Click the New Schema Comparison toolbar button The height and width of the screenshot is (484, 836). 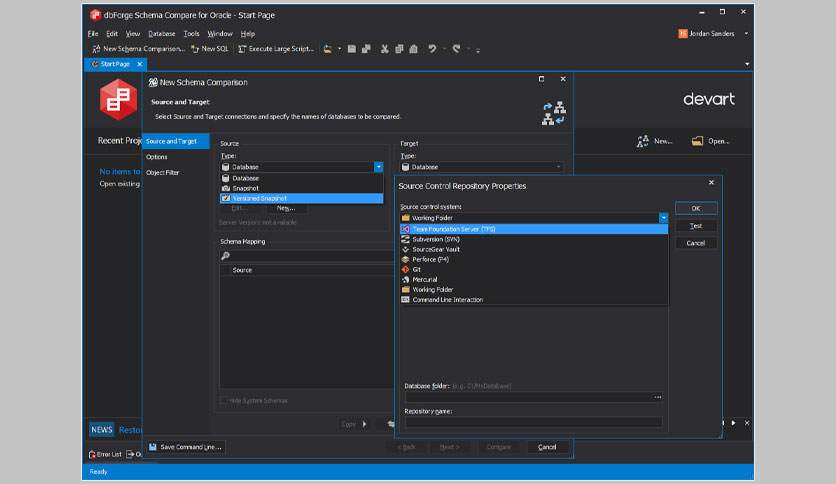point(139,49)
